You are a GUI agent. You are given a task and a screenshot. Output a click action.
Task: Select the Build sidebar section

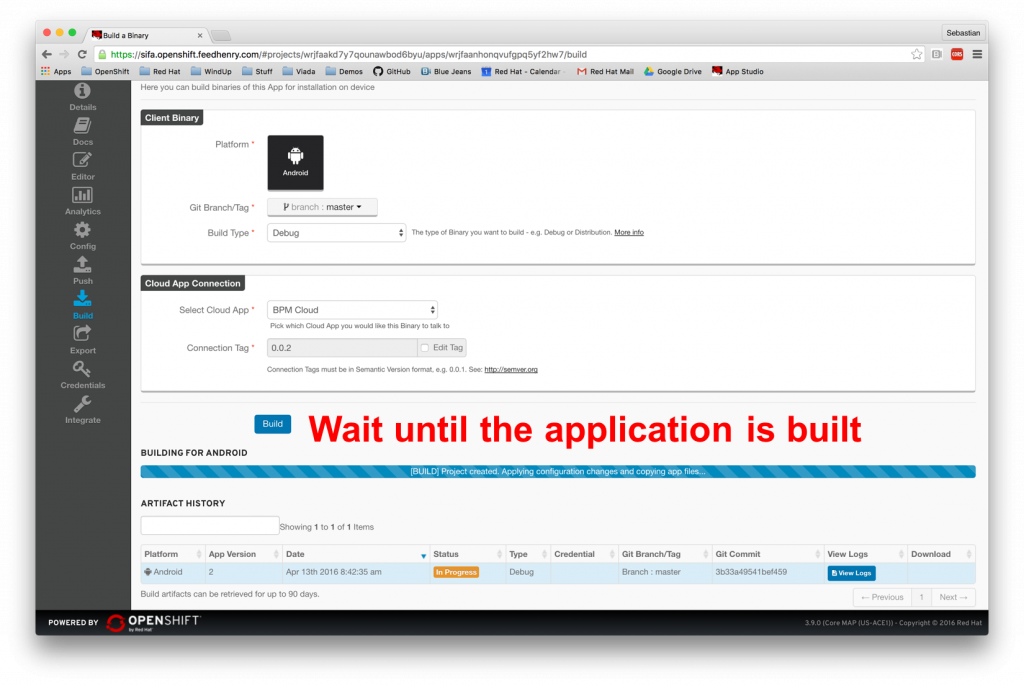point(82,305)
